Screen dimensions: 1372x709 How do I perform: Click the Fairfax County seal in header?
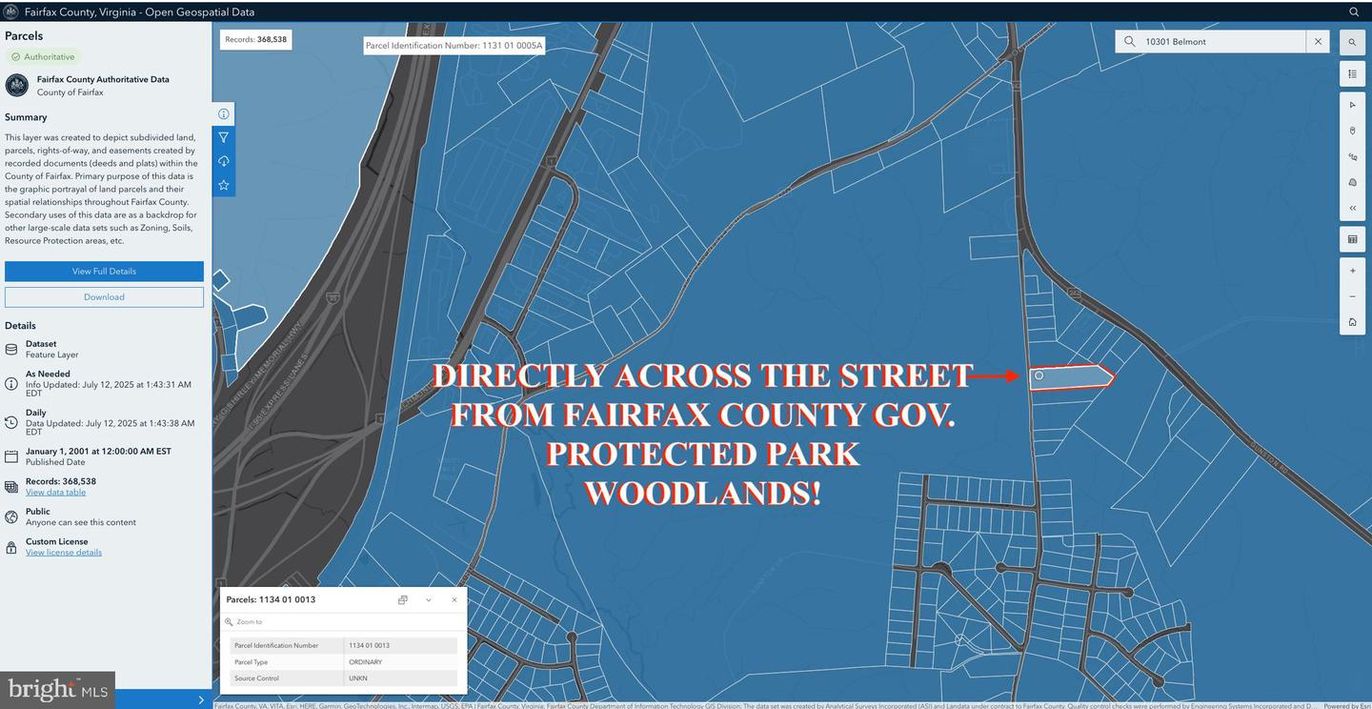[12, 12]
